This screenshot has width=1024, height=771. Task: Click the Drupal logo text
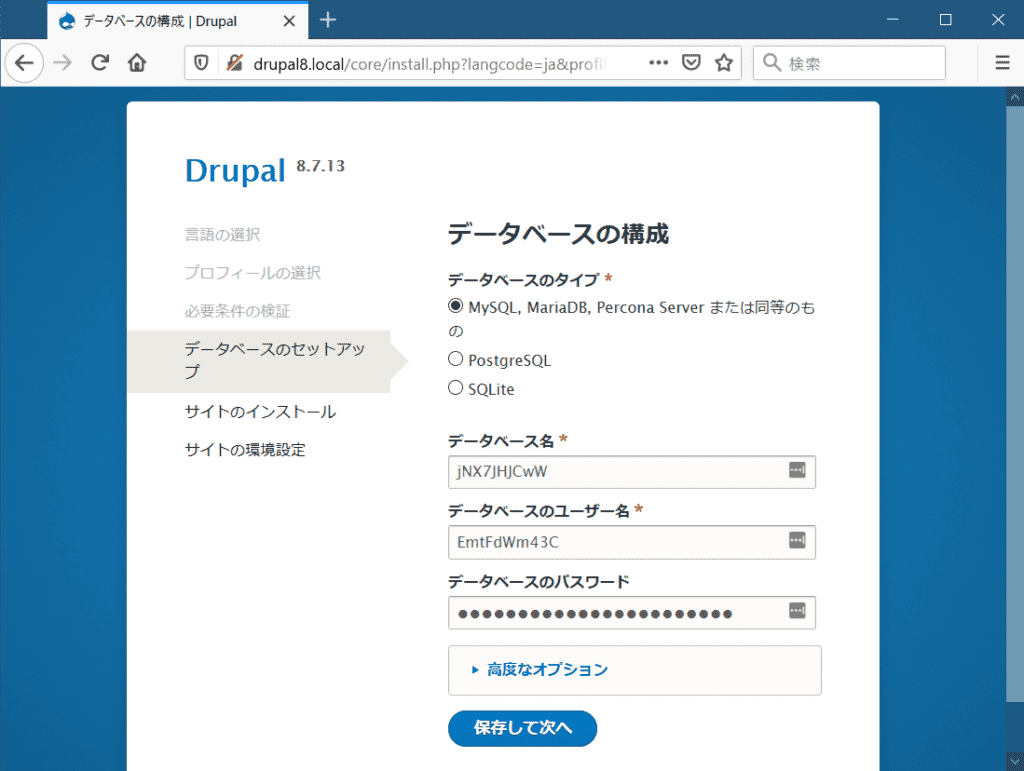point(235,171)
